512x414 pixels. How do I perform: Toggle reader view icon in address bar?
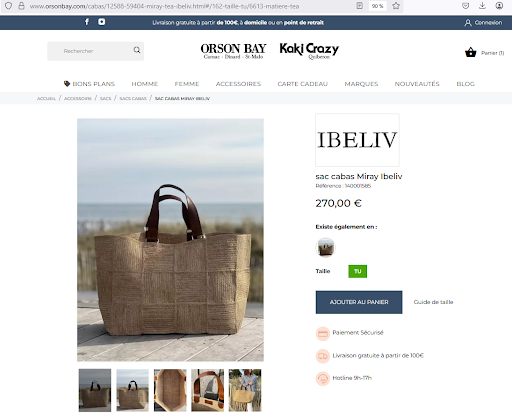(x=359, y=6)
